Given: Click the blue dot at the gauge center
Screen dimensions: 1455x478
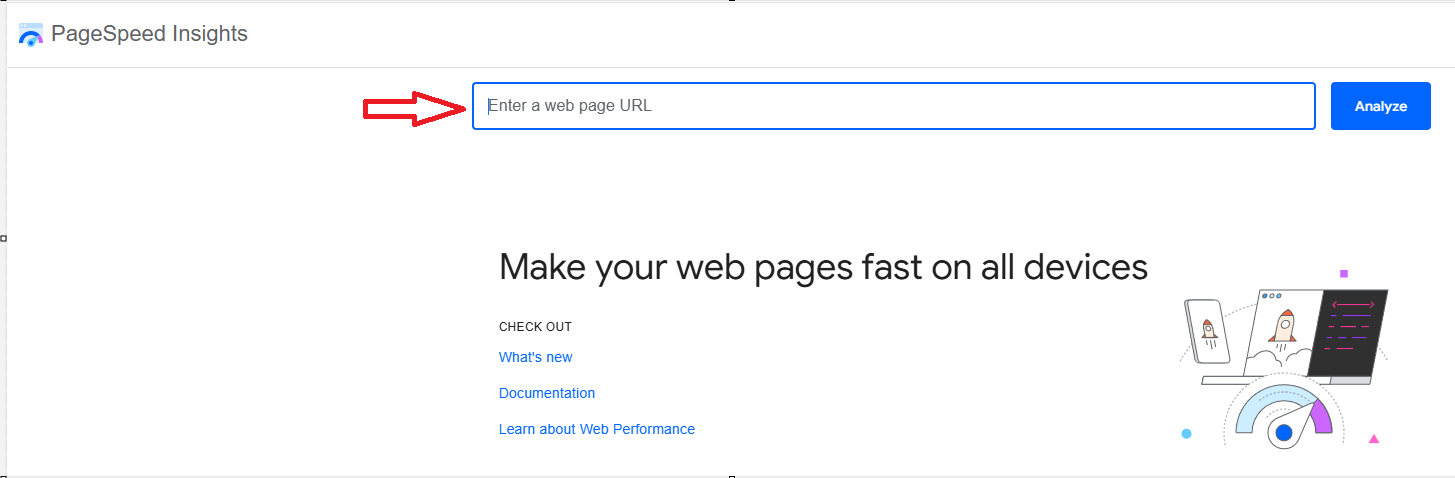Looking at the screenshot, I should [1284, 433].
